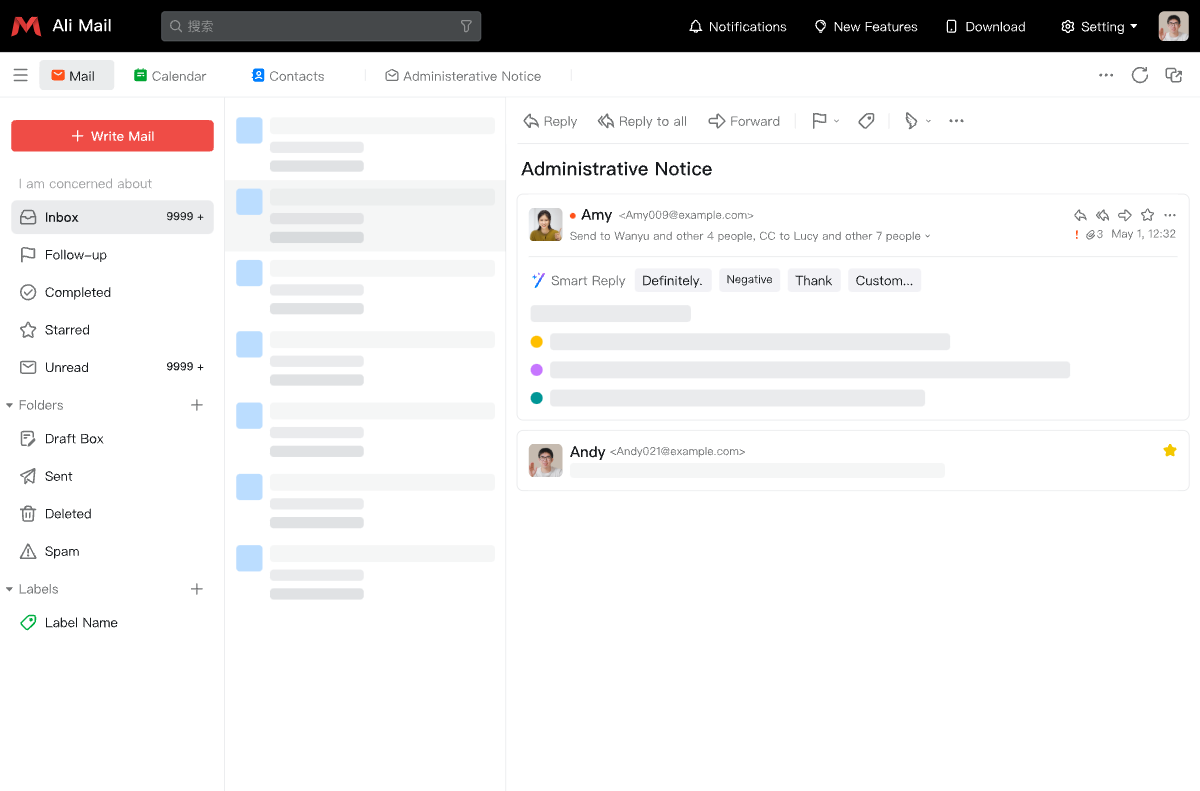Open the pen tool dropdown arrow
This screenshot has height=791, width=1200.
coord(929,121)
